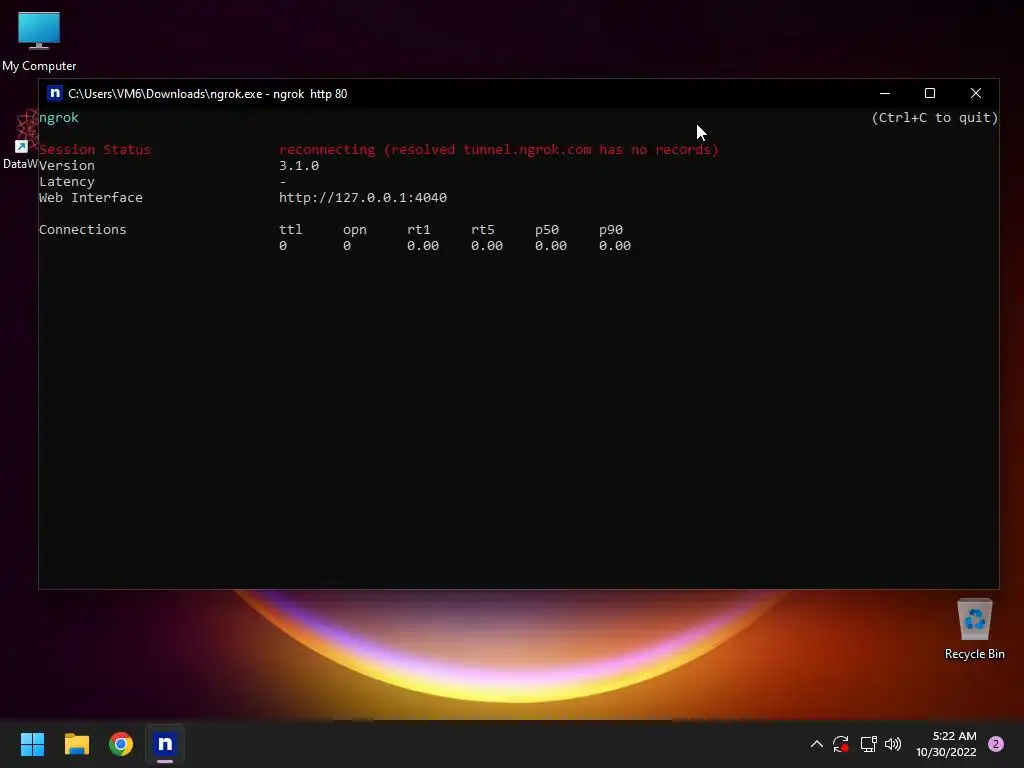Viewport: 1024px width, 768px height.
Task: Open the Windows Start menu
Action: [32, 744]
